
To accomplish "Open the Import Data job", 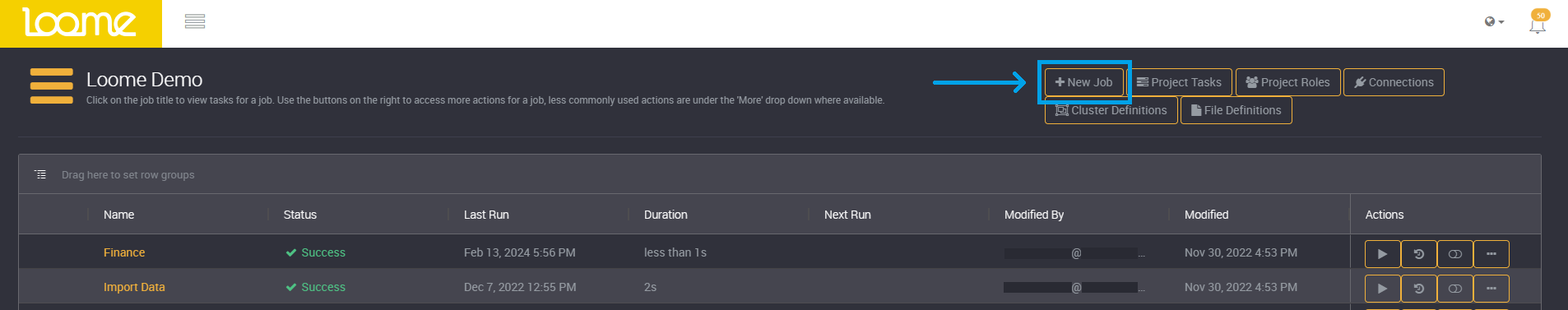I will pyautogui.click(x=134, y=287).
